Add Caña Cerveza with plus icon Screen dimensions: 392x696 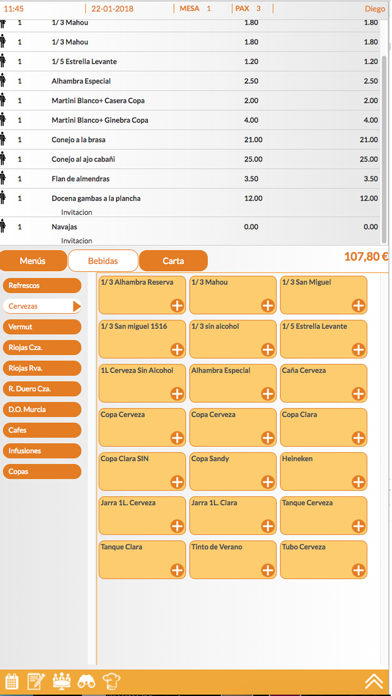click(358, 394)
